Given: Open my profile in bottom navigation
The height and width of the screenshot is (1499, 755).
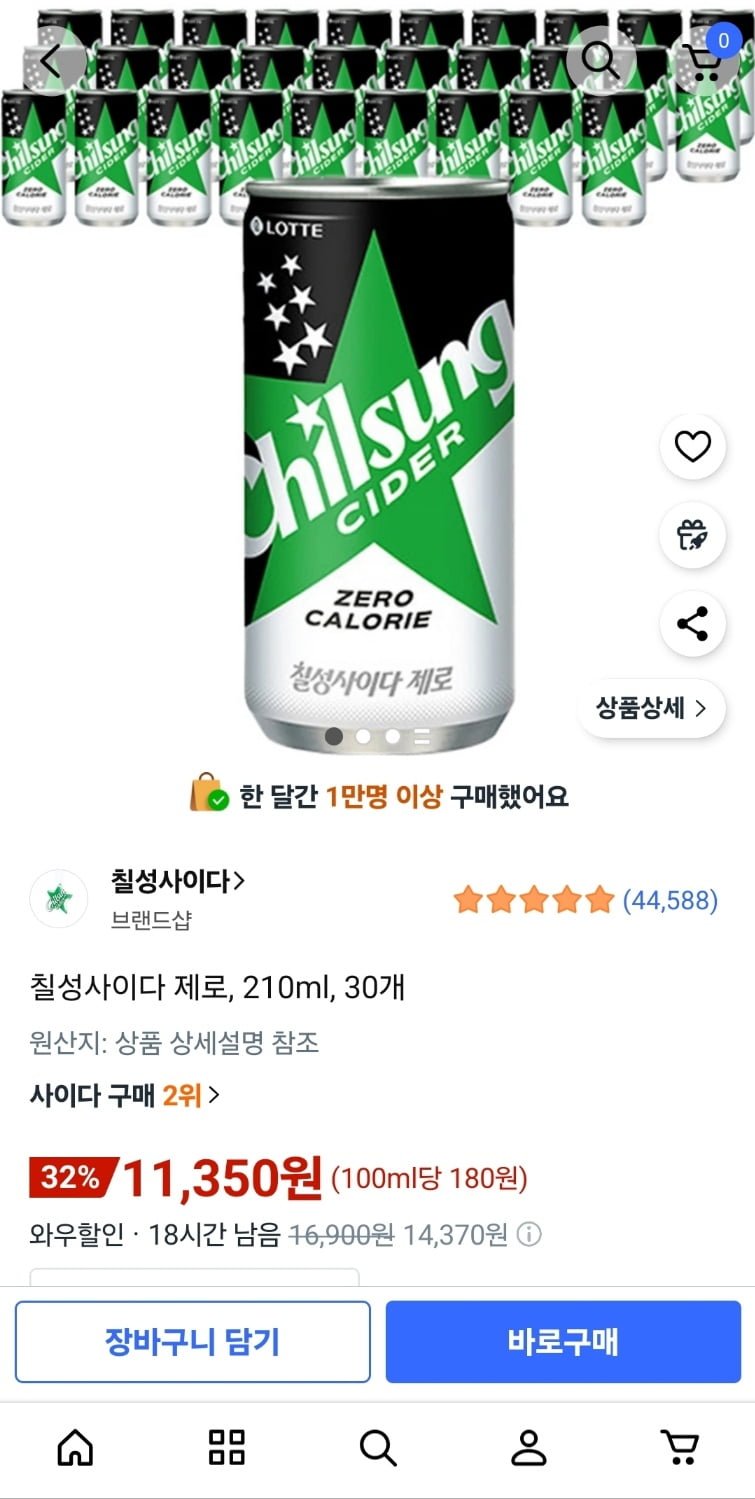Looking at the screenshot, I should (x=528, y=1447).
